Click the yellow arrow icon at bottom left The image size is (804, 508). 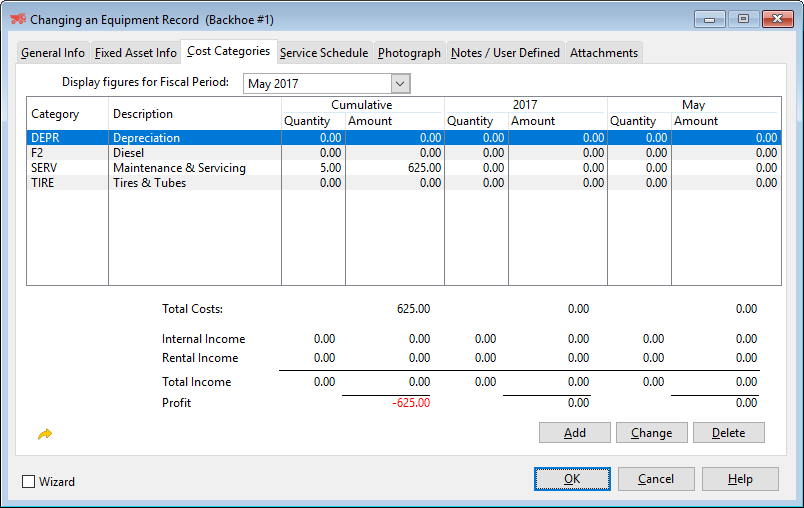click(45, 434)
